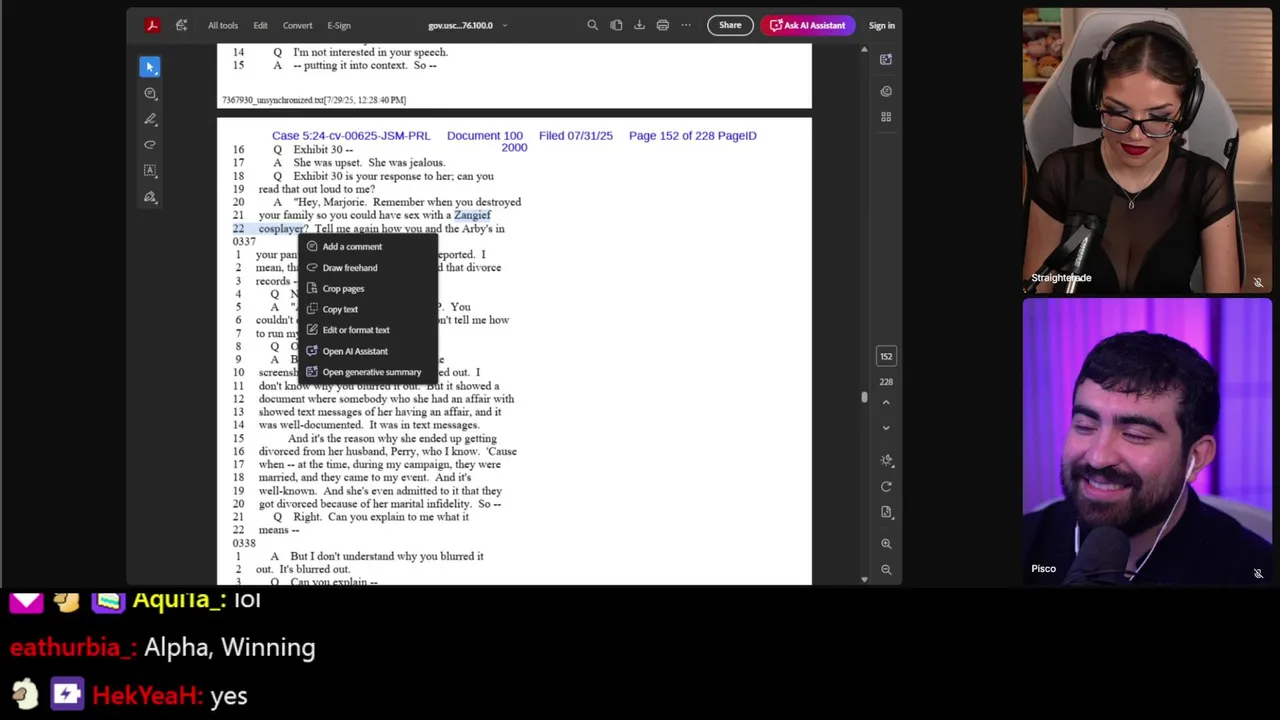
Task: Go to previous page with up chevron
Action: [886, 402]
